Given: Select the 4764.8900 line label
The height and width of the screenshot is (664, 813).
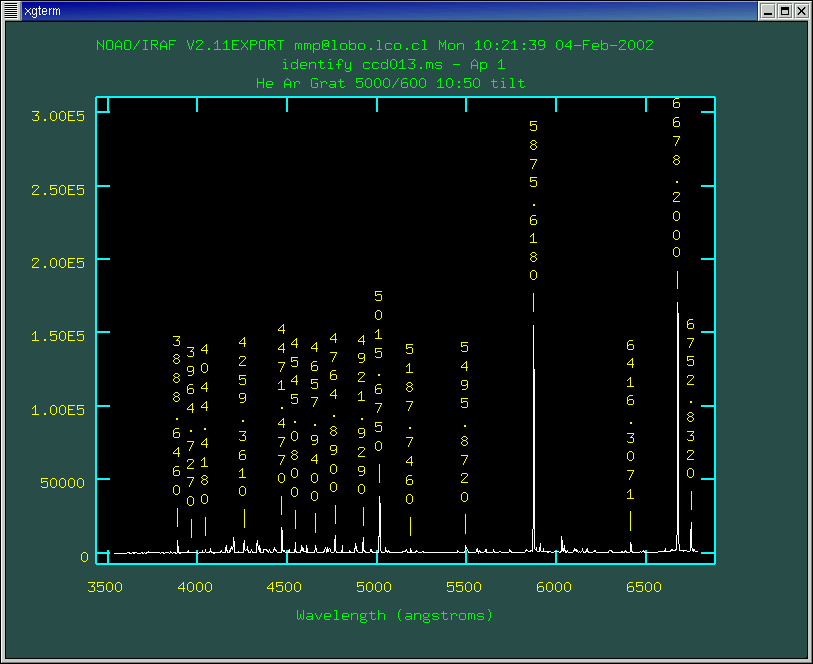Looking at the screenshot, I should [x=334, y=413].
